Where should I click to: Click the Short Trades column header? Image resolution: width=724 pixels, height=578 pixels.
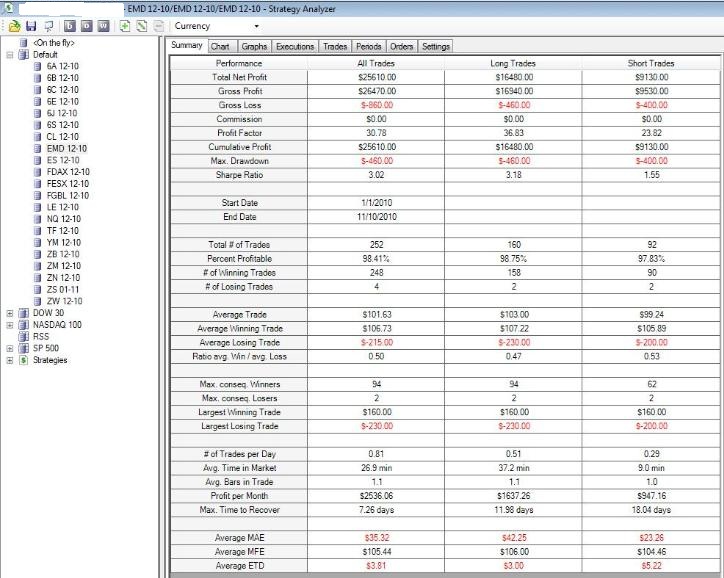[x=651, y=64]
